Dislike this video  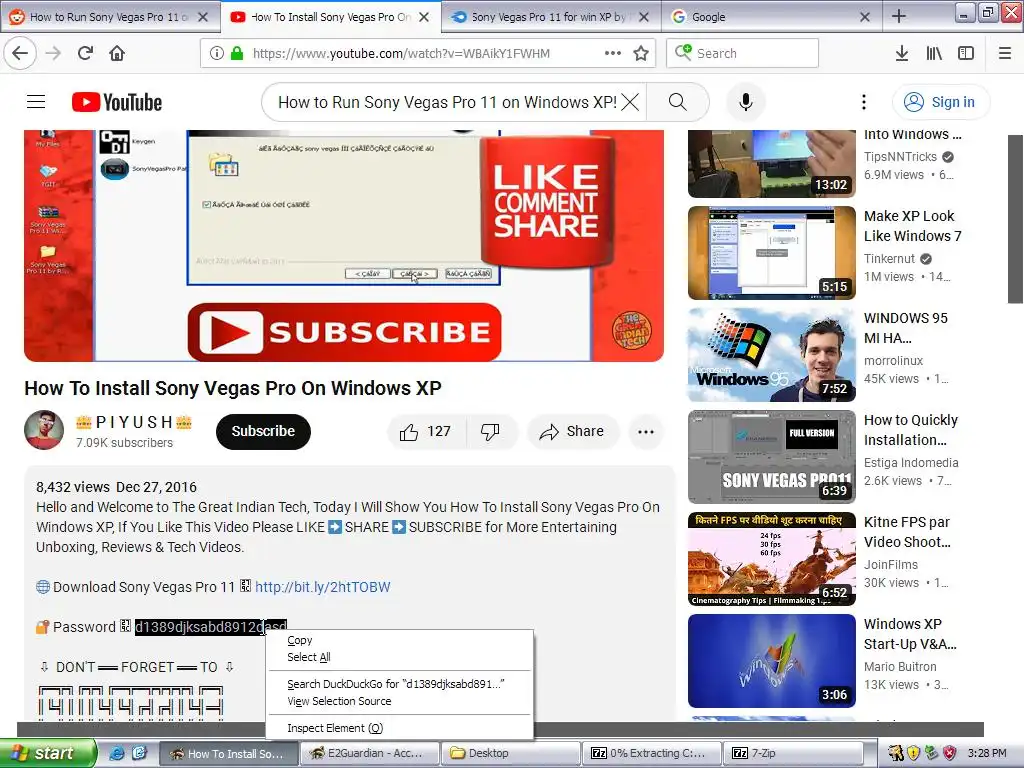click(491, 432)
